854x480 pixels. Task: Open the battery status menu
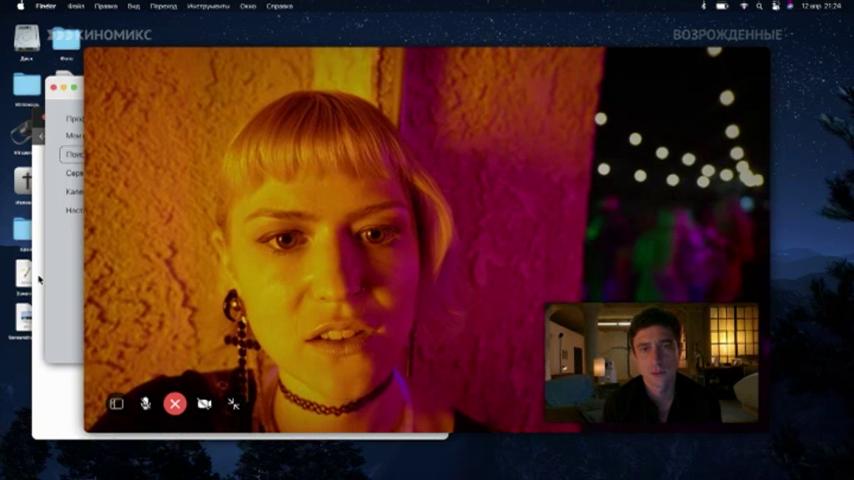coord(722,6)
